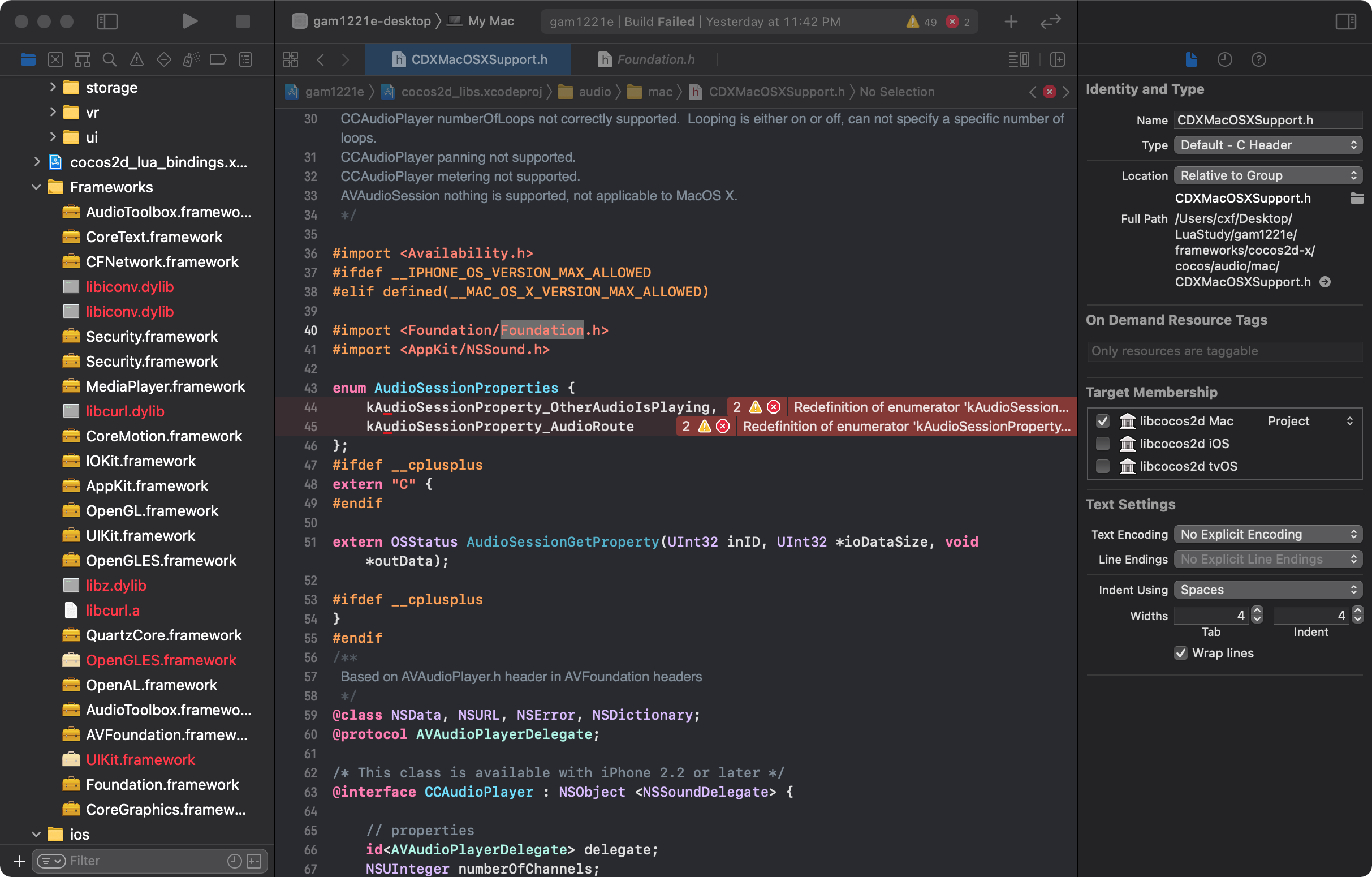Image resolution: width=1372 pixels, height=877 pixels.
Task: Uncheck libcocos2d Mac target membership
Action: [x=1102, y=421]
